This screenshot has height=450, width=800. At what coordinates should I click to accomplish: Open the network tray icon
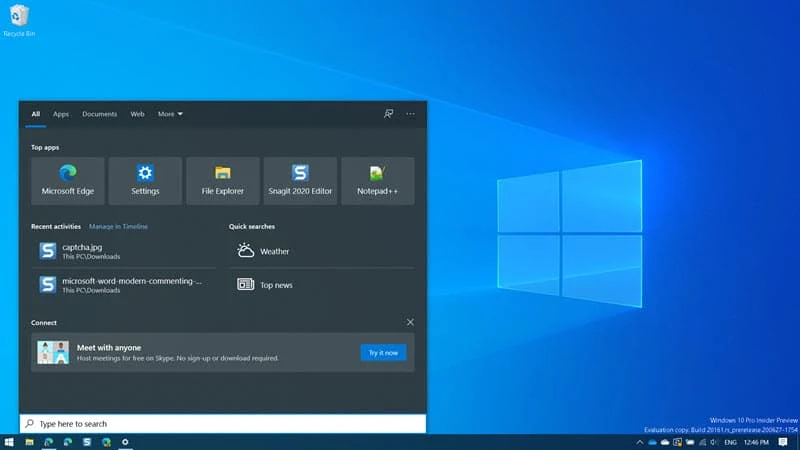[x=703, y=442]
